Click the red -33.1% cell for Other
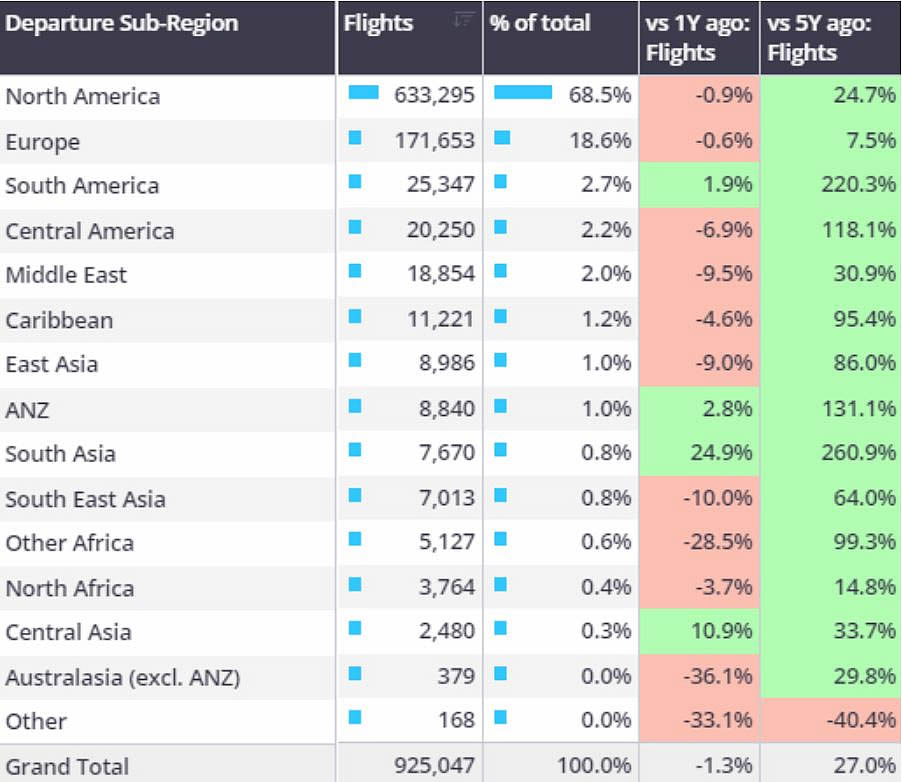Viewport: 902px width, 782px height. (x=699, y=720)
